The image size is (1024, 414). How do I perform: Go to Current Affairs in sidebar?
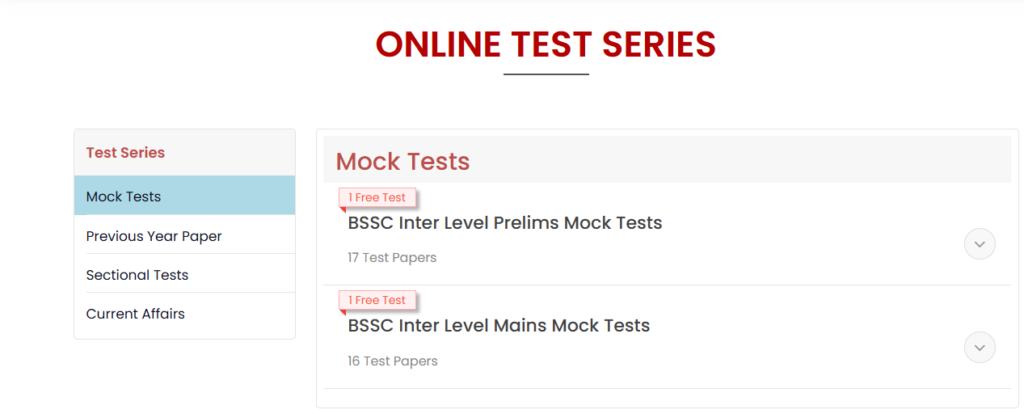(135, 313)
